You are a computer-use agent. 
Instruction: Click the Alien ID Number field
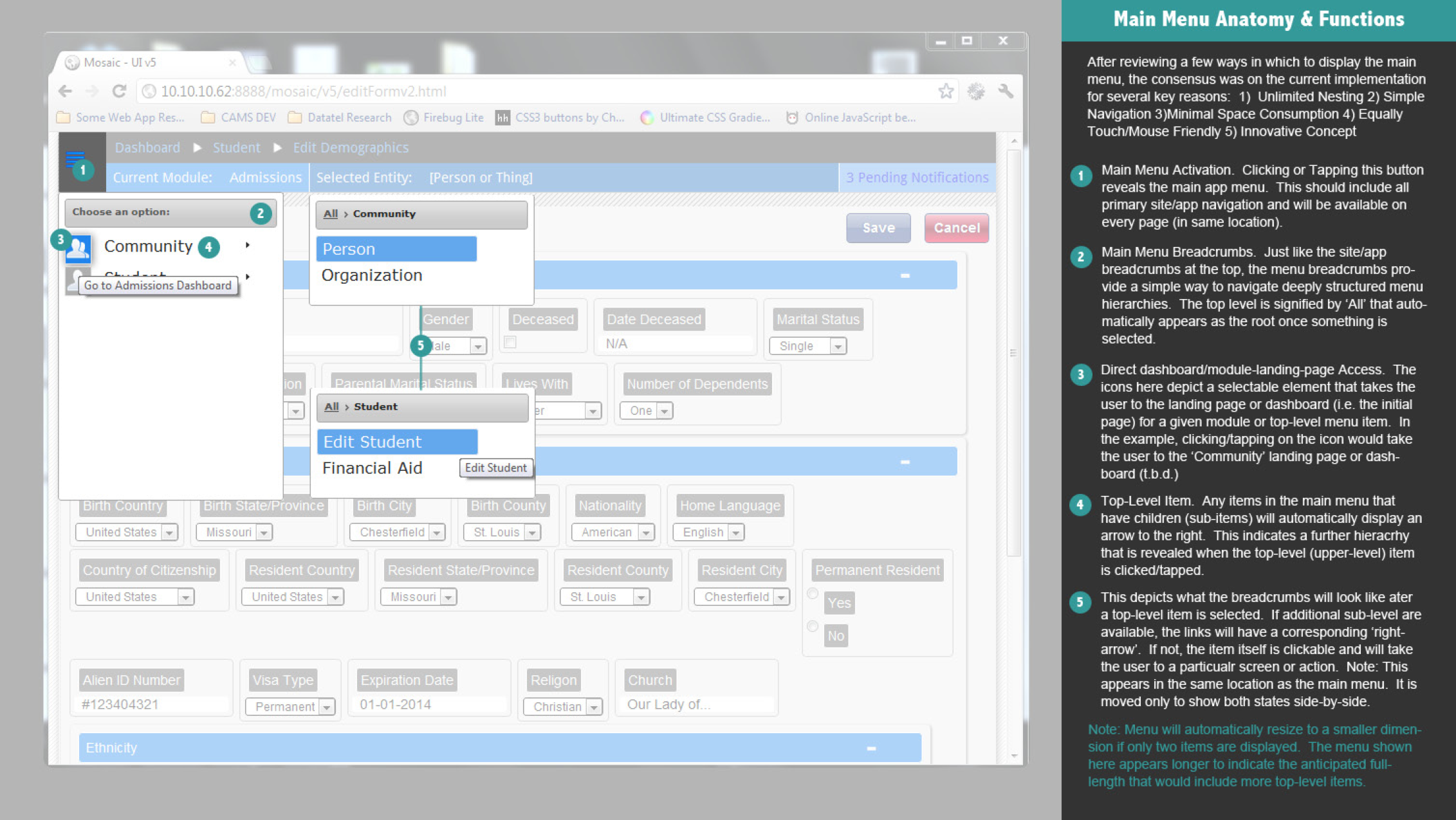(x=151, y=705)
